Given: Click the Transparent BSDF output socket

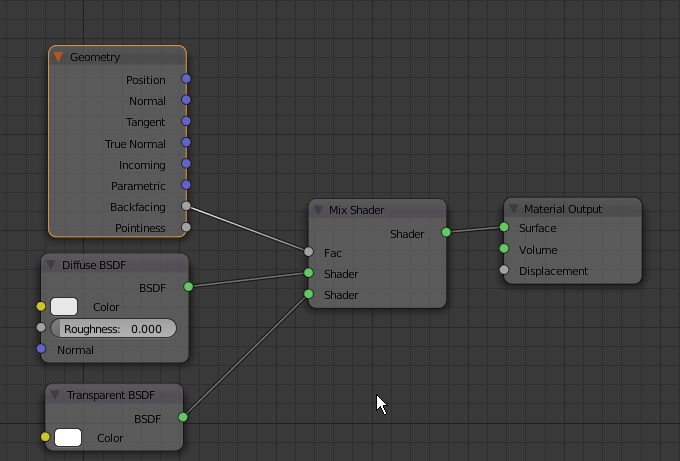Looking at the screenshot, I should (183, 417).
